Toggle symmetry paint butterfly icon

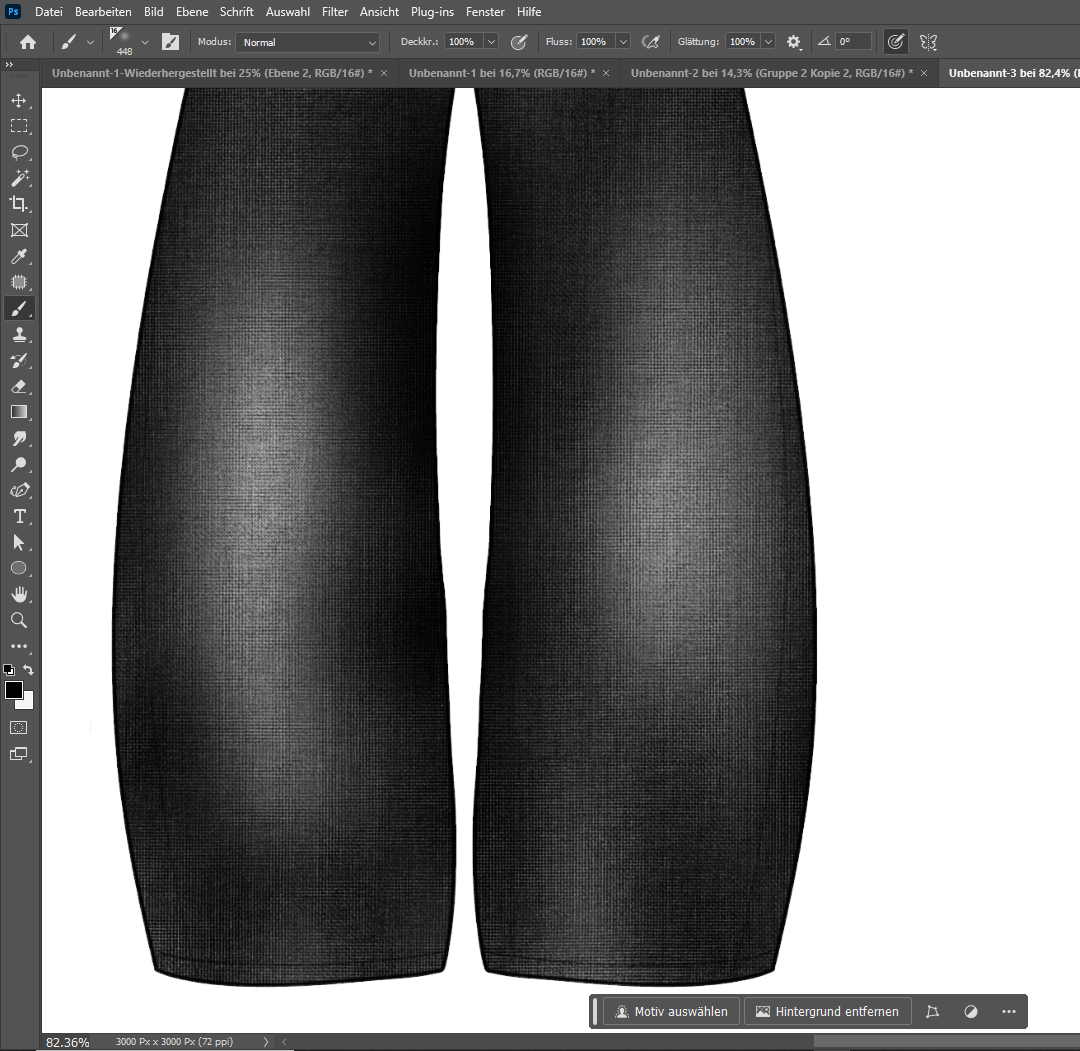[928, 42]
